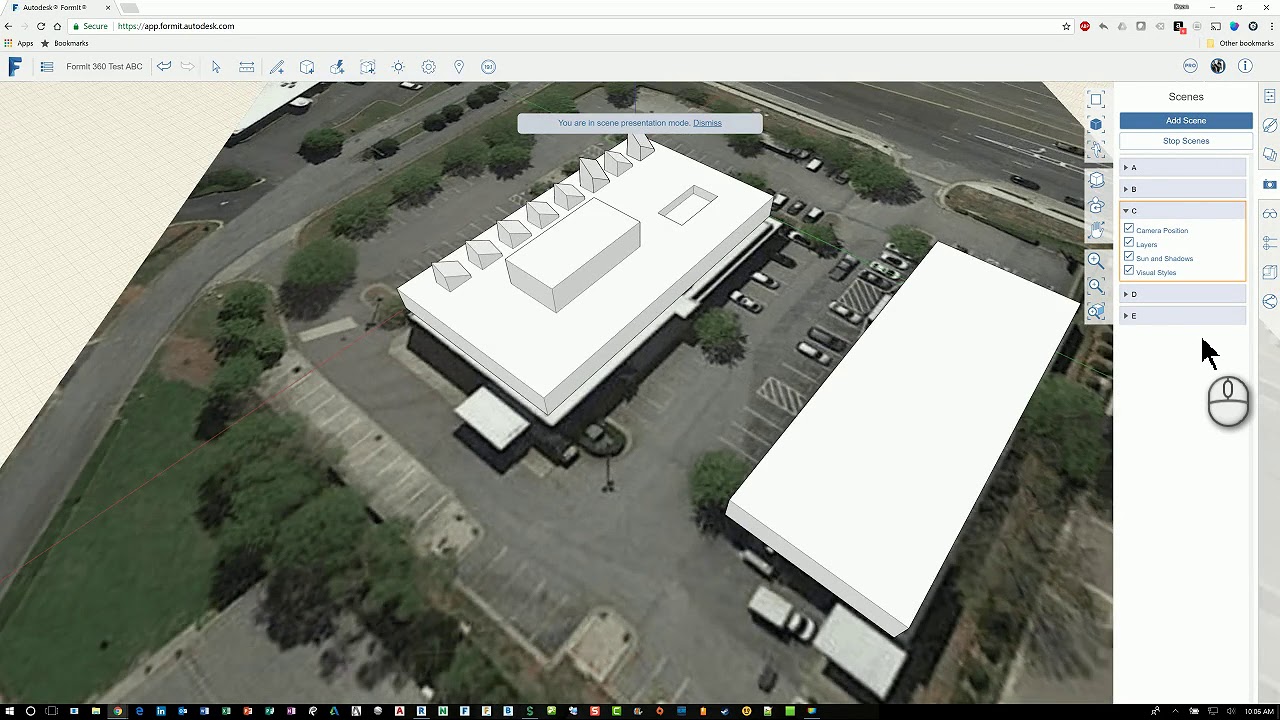Open the hamburger main menu
Image resolution: width=1280 pixels, height=720 pixels.
coord(47,67)
